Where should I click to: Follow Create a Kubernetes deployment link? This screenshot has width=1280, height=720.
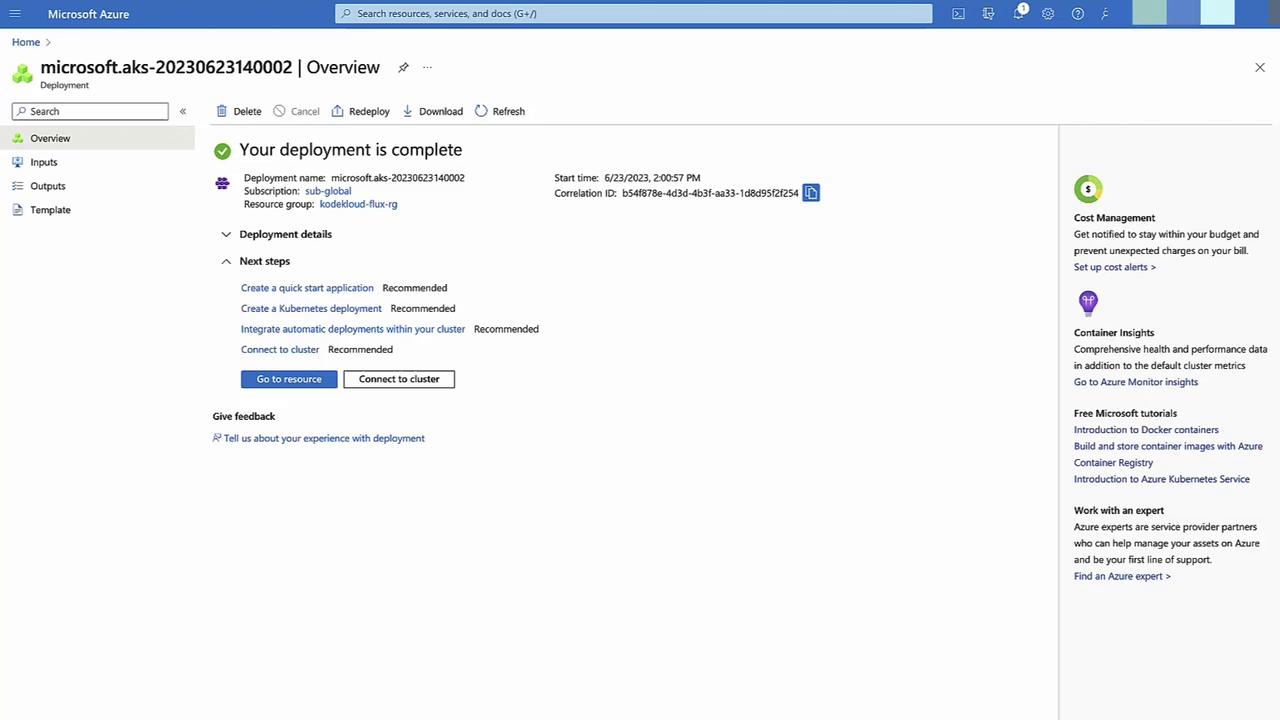pyautogui.click(x=311, y=309)
